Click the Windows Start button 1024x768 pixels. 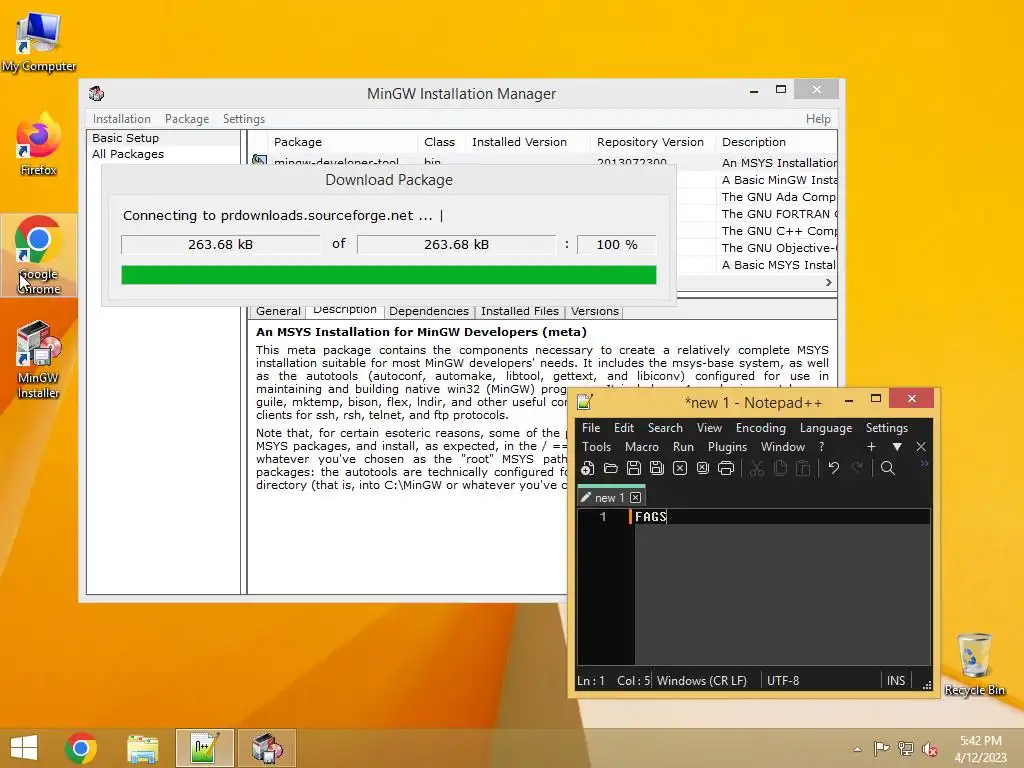[24, 748]
